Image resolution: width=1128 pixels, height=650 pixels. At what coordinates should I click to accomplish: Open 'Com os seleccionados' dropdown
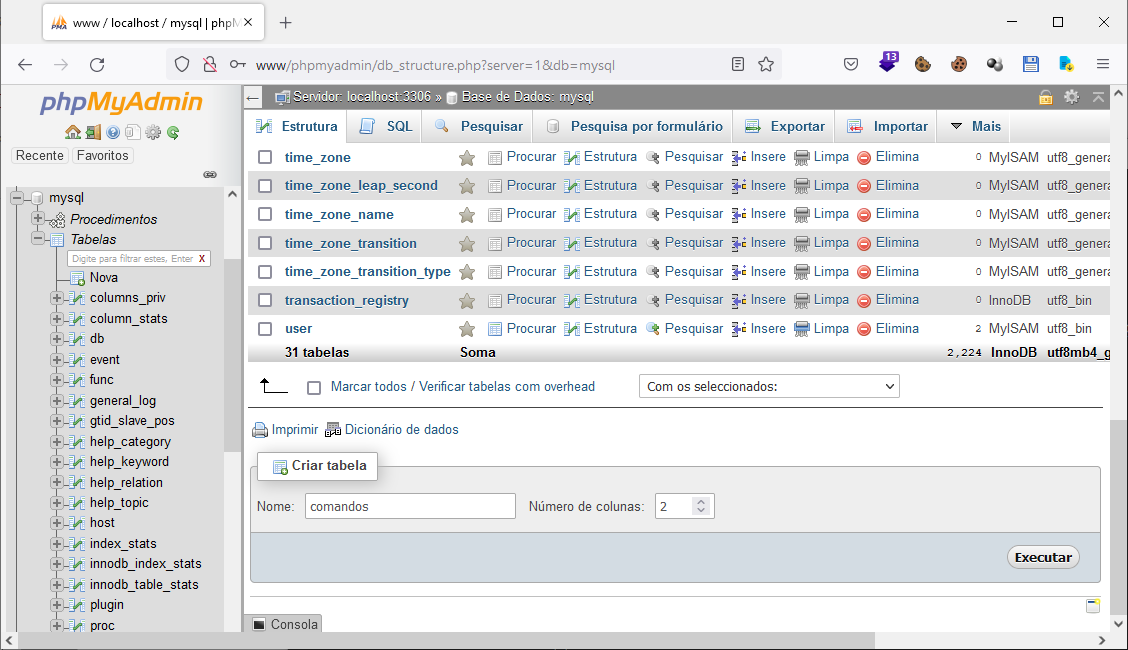point(769,386)
